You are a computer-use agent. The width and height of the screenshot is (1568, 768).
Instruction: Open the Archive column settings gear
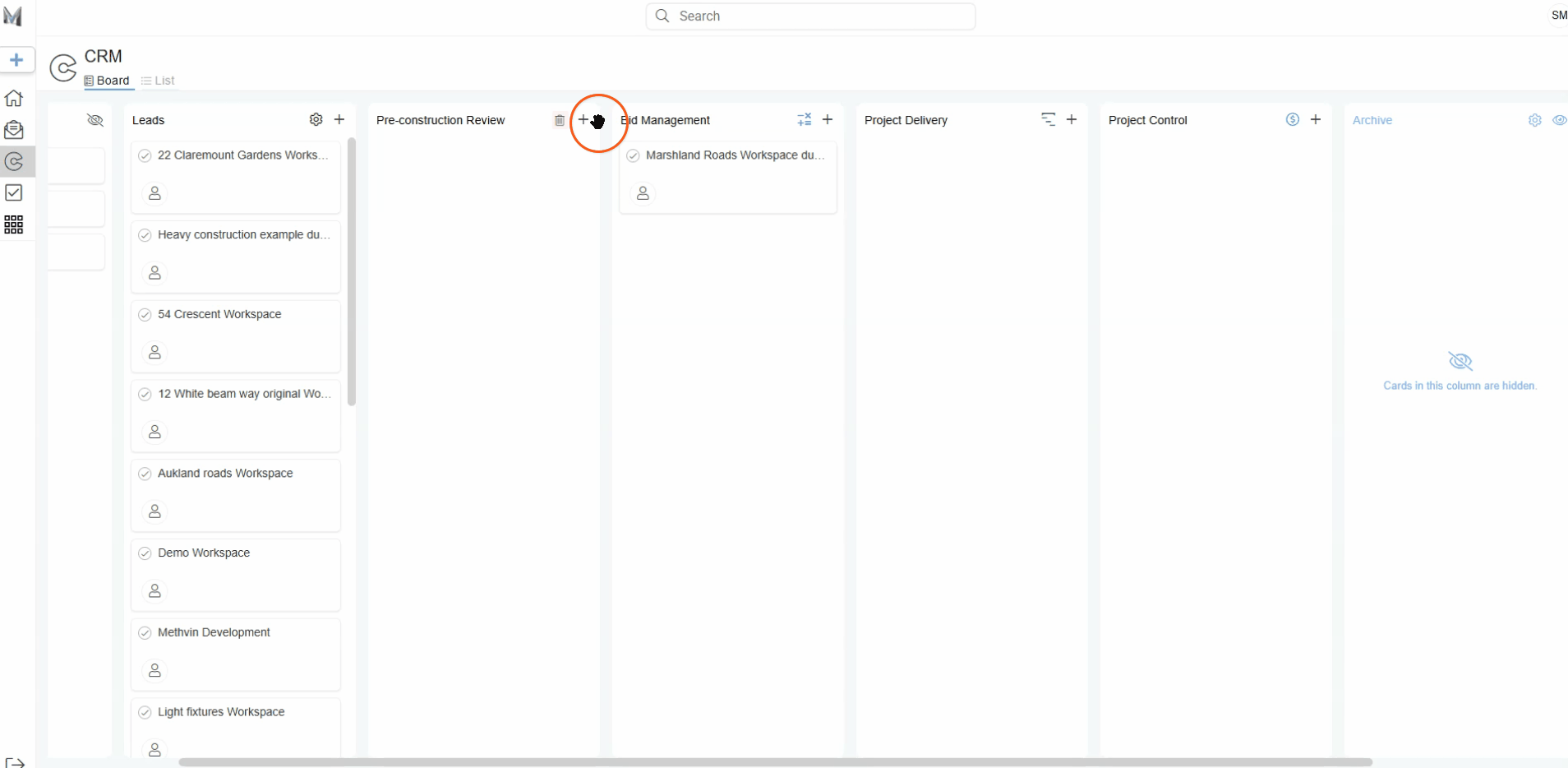pyautogui.click(x=1534, y=120)
